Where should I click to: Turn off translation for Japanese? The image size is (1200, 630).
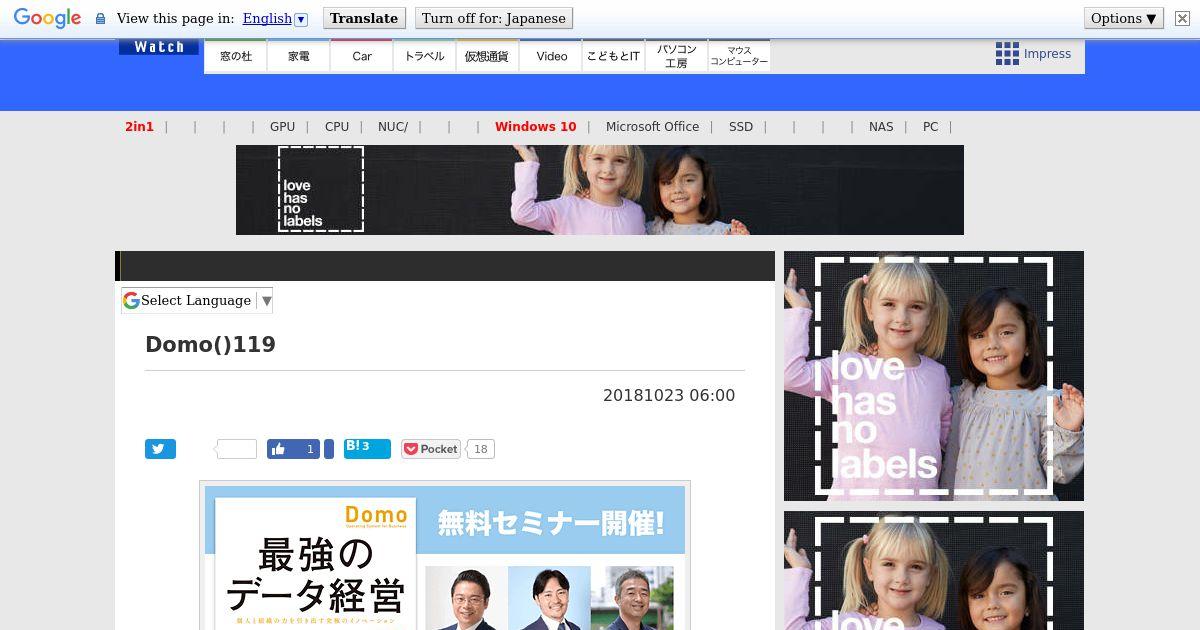coord(493,18)
